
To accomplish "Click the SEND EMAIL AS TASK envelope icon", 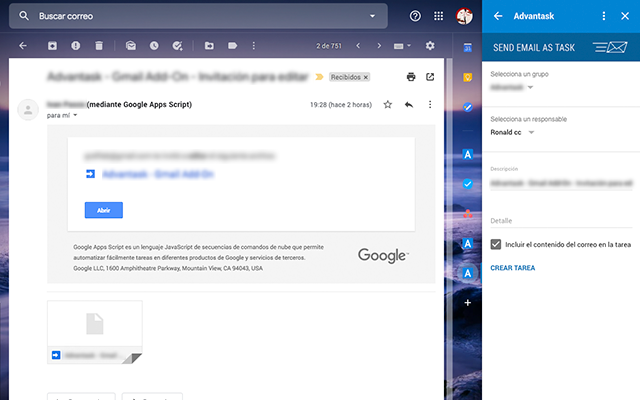I will 610,47.
